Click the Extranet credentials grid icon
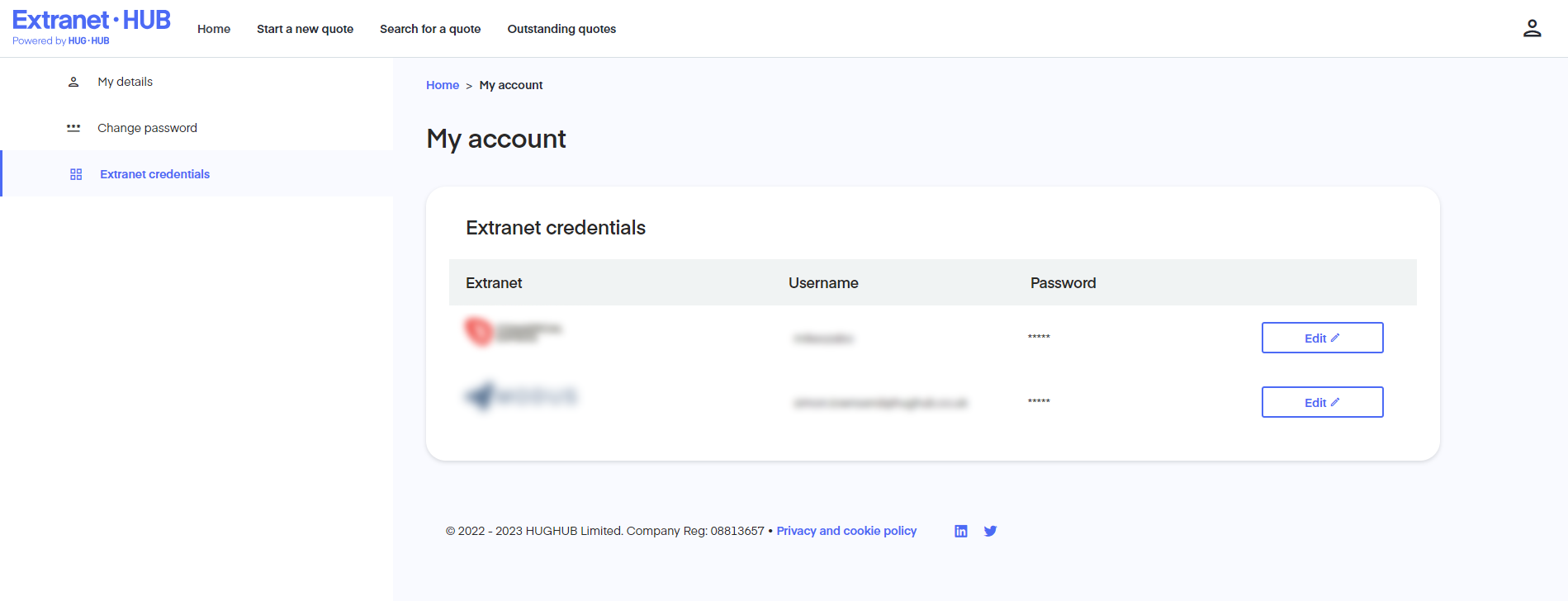 tap(75, 173)
